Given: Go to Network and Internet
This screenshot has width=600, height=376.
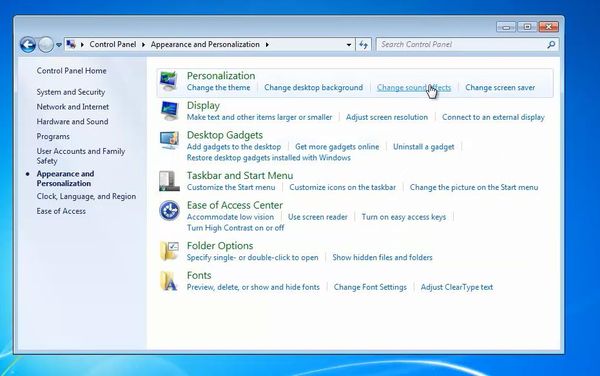Looking at the screenshot, I should tap(73, 107).
